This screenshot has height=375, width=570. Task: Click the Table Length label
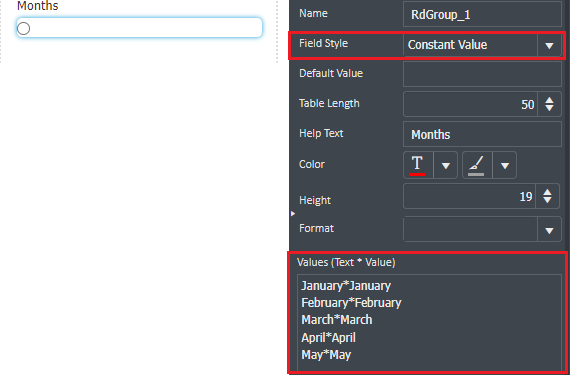pos(329,104)
